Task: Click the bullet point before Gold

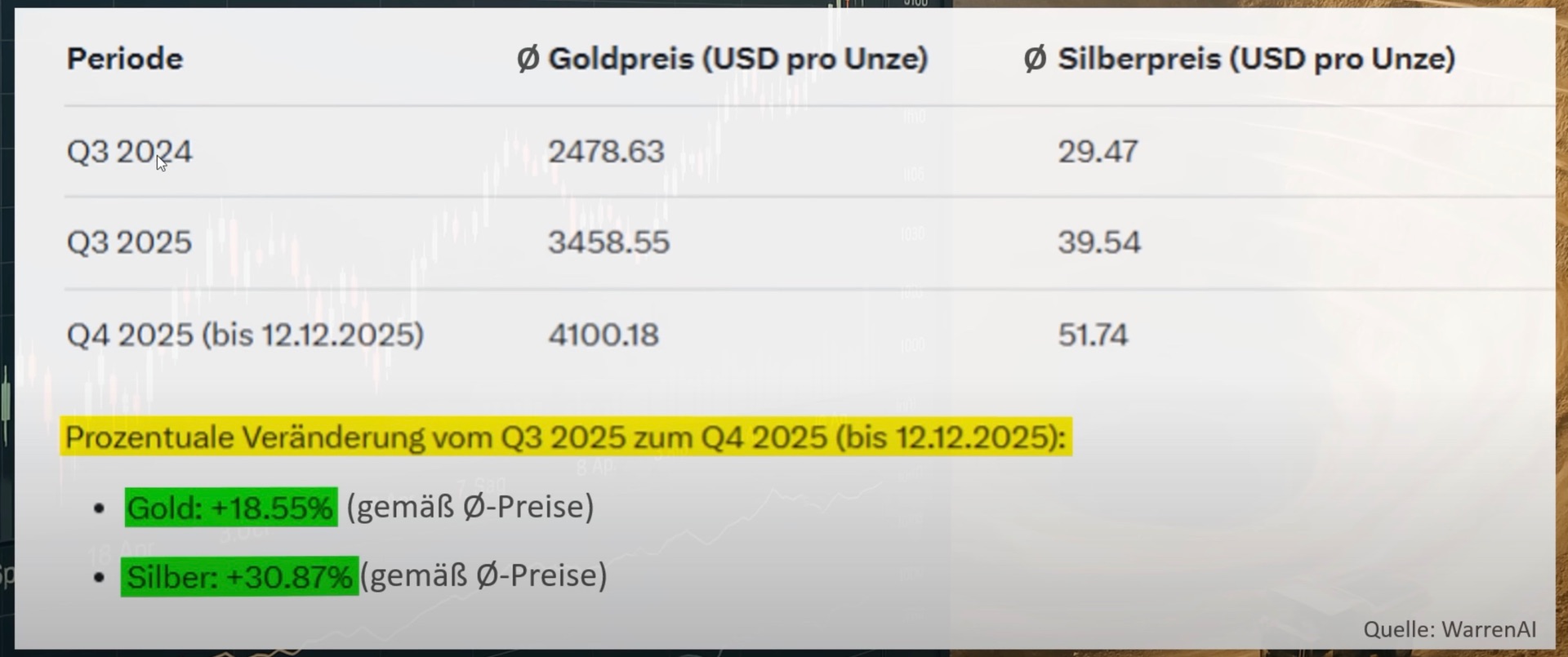Action: (100, 509)
